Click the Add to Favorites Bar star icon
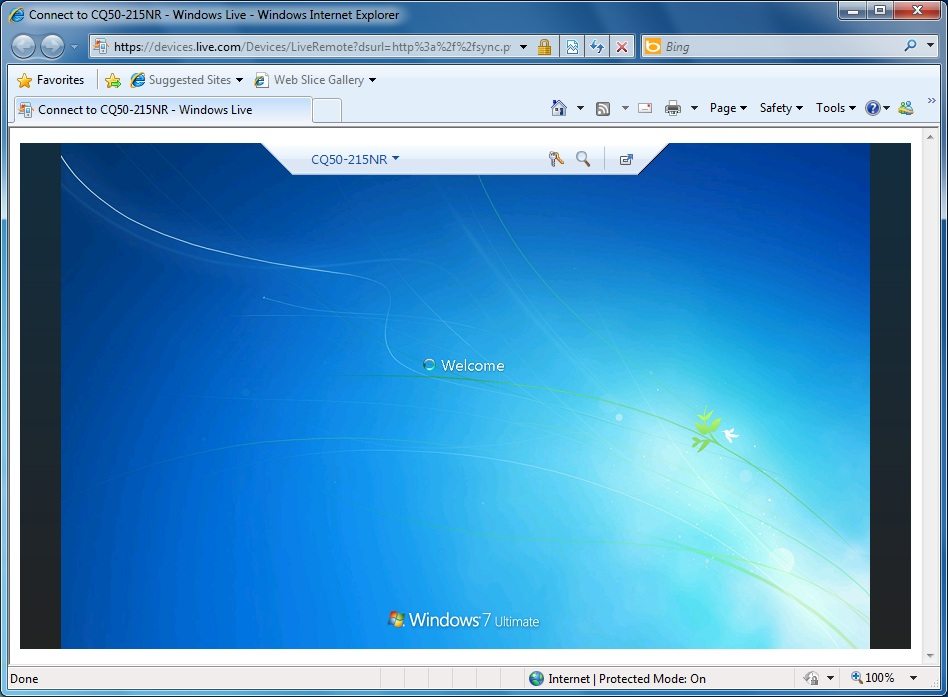 [113, 80]
